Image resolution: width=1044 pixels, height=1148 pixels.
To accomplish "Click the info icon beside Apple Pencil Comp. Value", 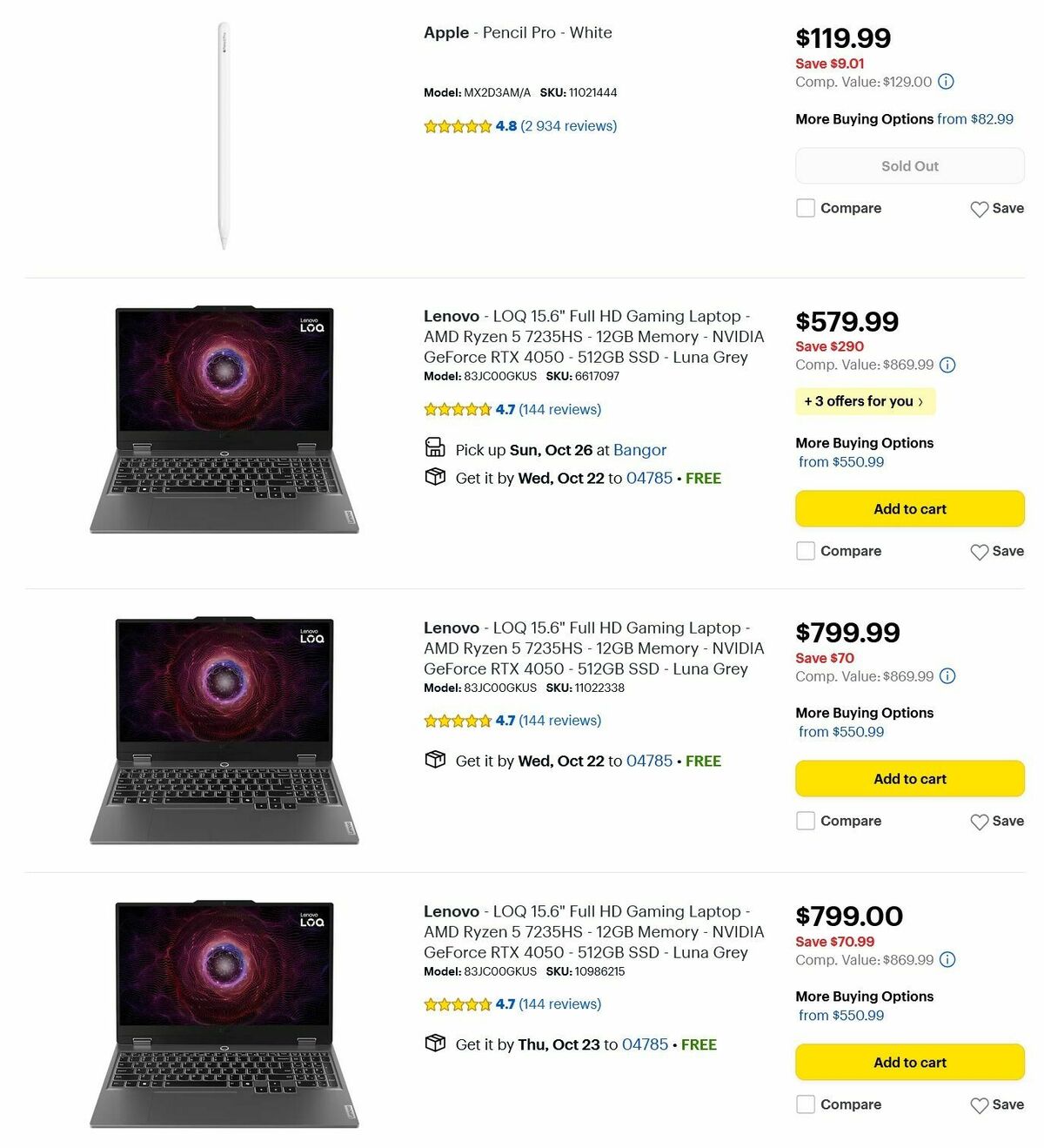I will [946, 82].
